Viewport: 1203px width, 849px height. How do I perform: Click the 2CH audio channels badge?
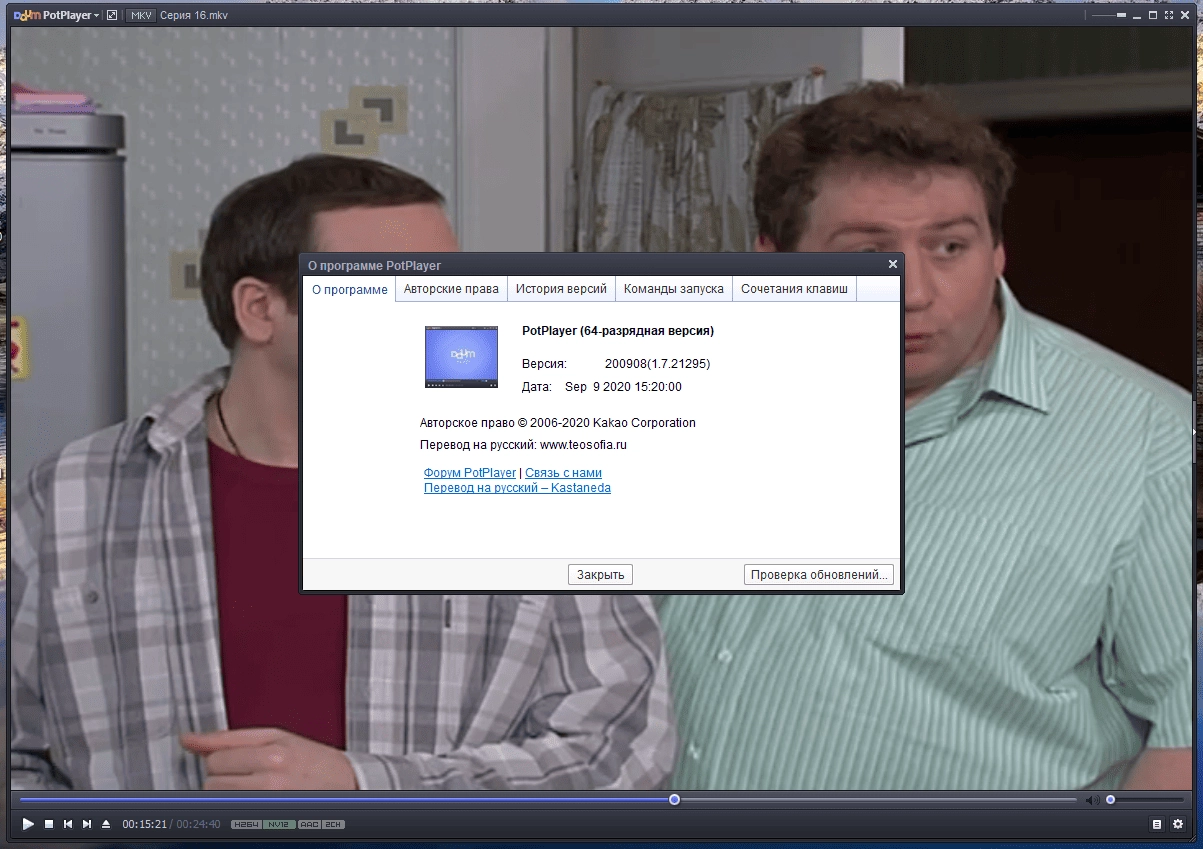click(334, 824)
